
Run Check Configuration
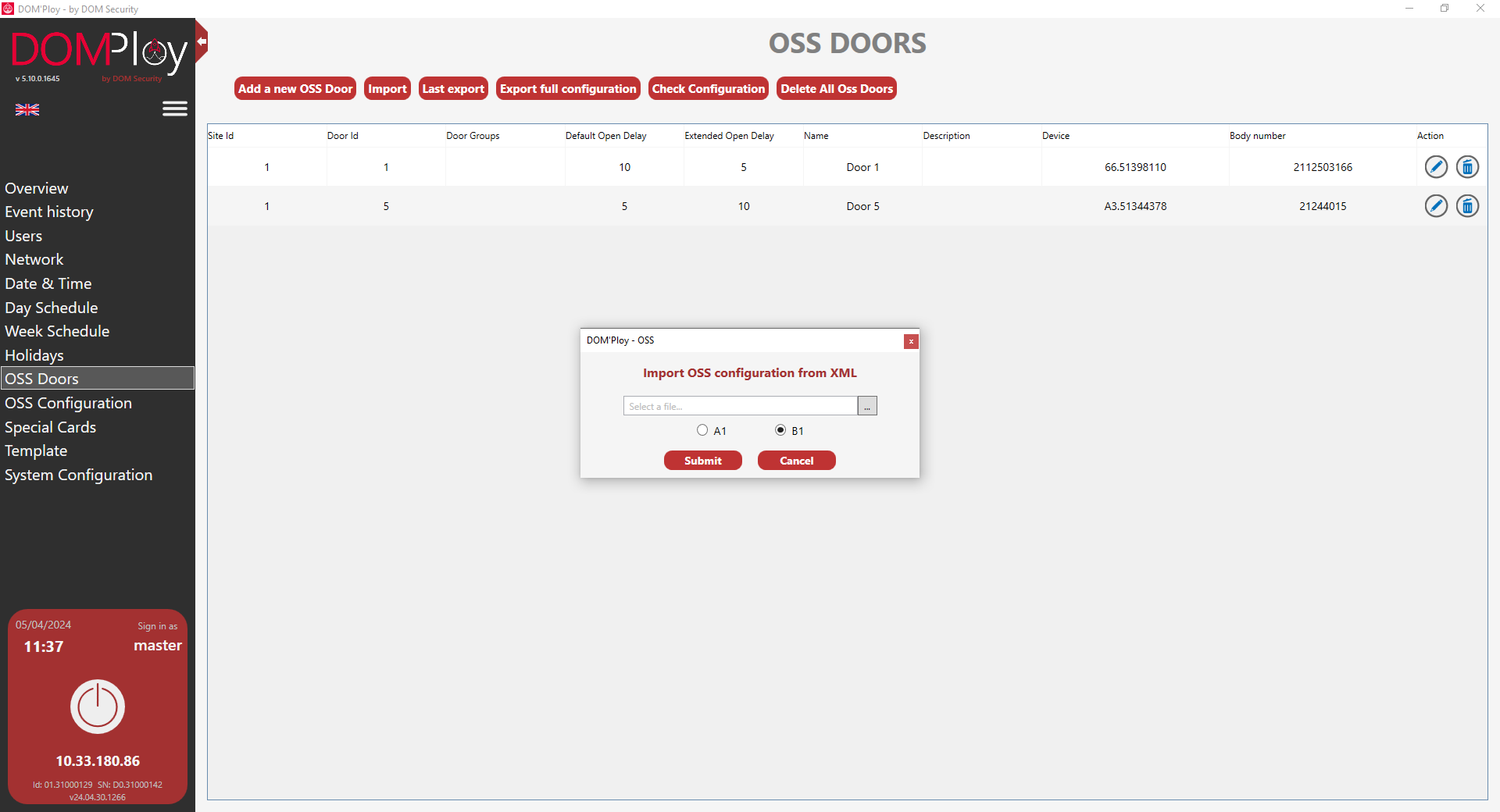(709, 88)
